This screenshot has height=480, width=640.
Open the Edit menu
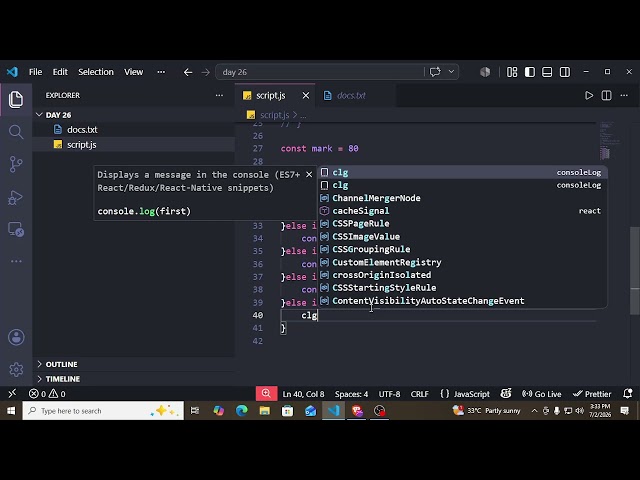(60, 72)
